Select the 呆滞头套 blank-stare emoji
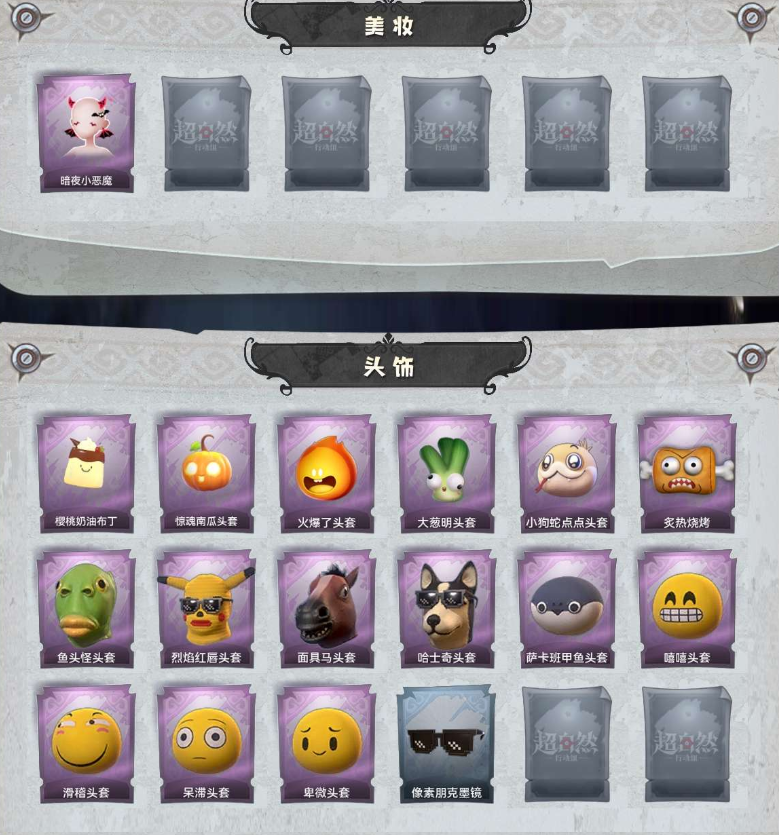The height and width of the screenshot is (835, 779). pos(206,744)
